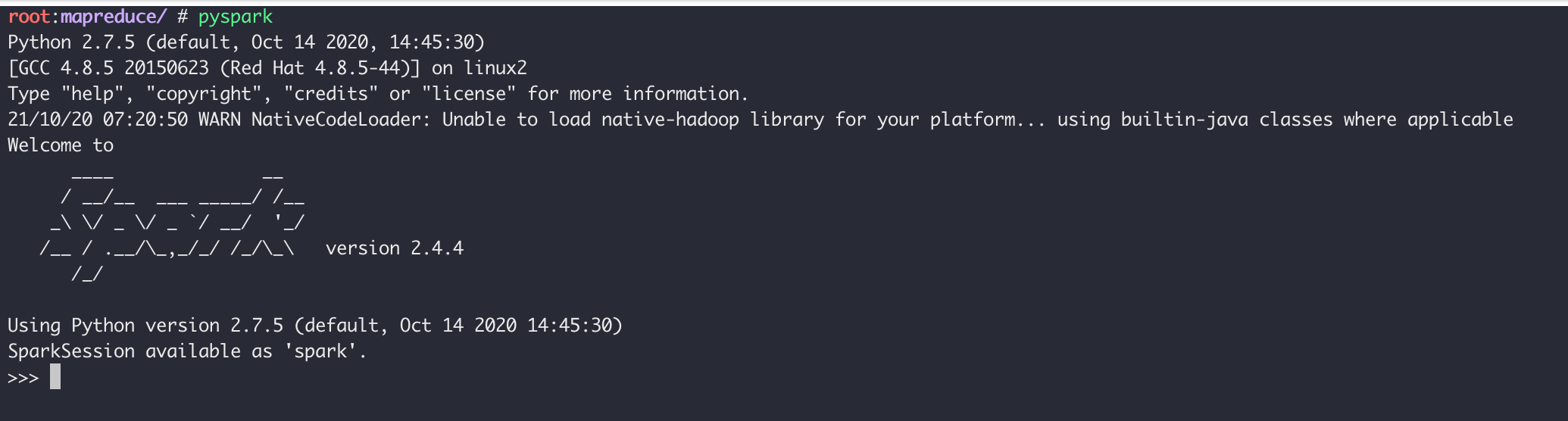The width and height of the screenshot is (1568, 421).
Task: Click the quoted "license" word
Action: (469, 94)
